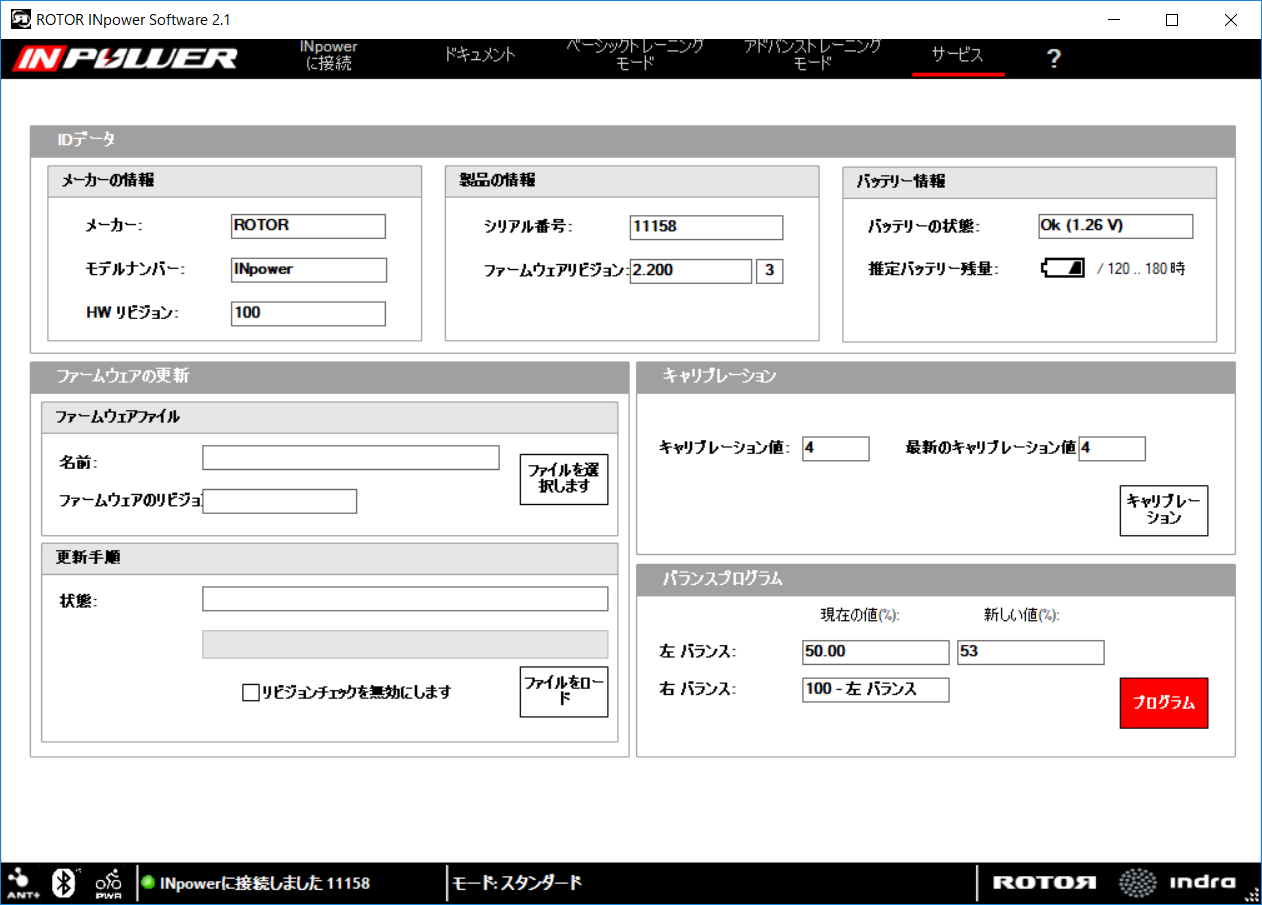This screenshot has height=905, width=1262.
Task: Click the キャリブレーション値 field
Action: (835, 448)
